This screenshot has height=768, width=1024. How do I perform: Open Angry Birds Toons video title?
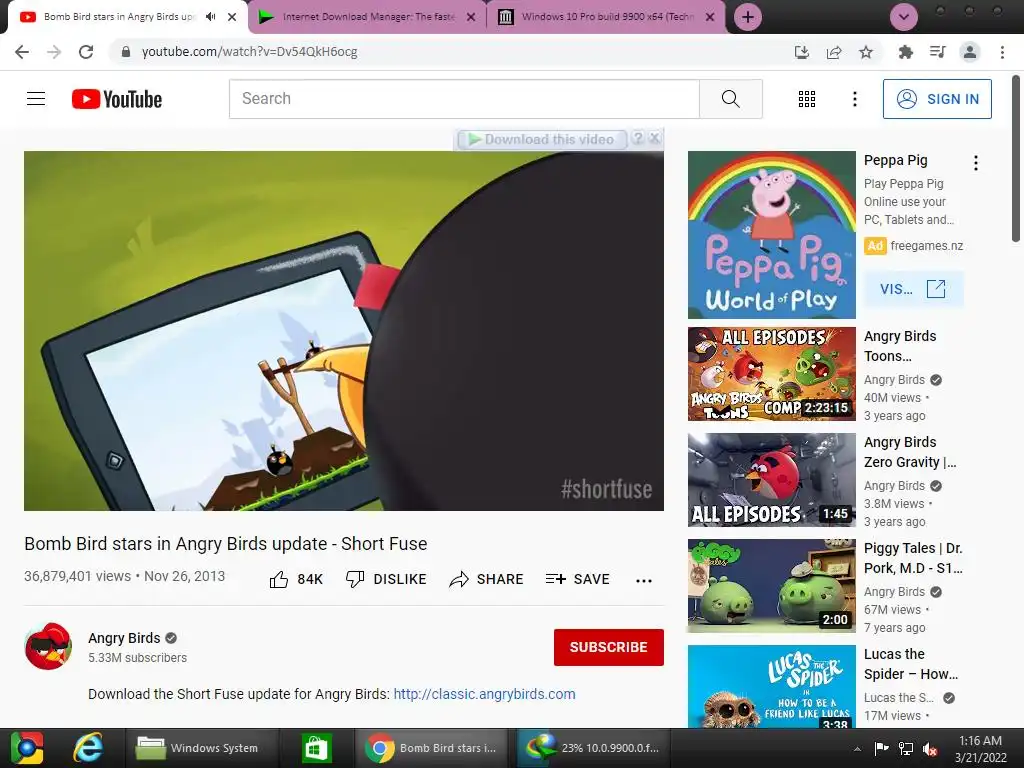[900, 346]
